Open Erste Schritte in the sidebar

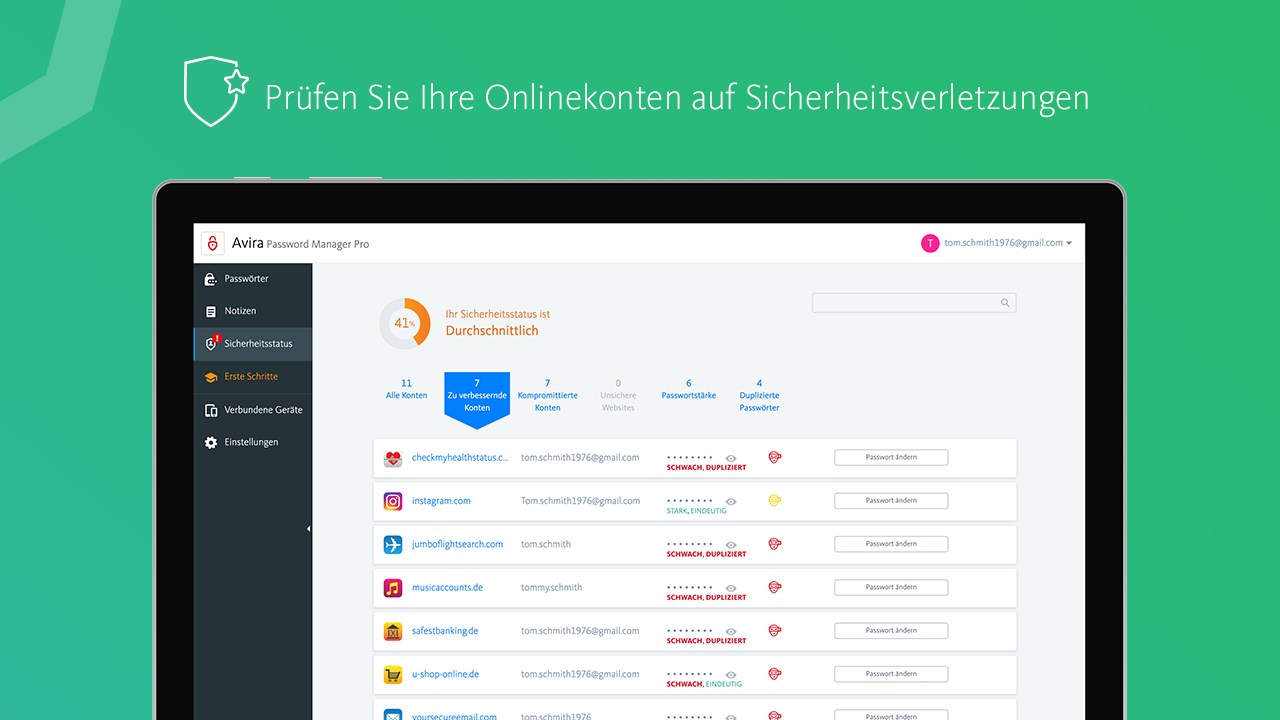point(253,377)
